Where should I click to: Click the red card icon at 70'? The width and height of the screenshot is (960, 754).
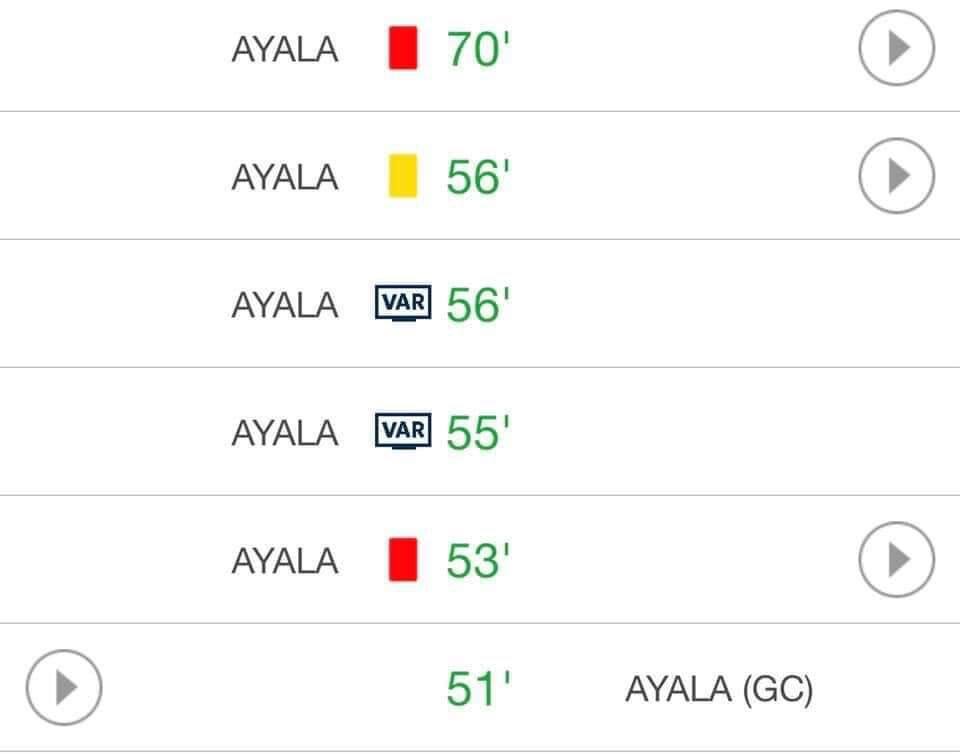tap(402, 48)
